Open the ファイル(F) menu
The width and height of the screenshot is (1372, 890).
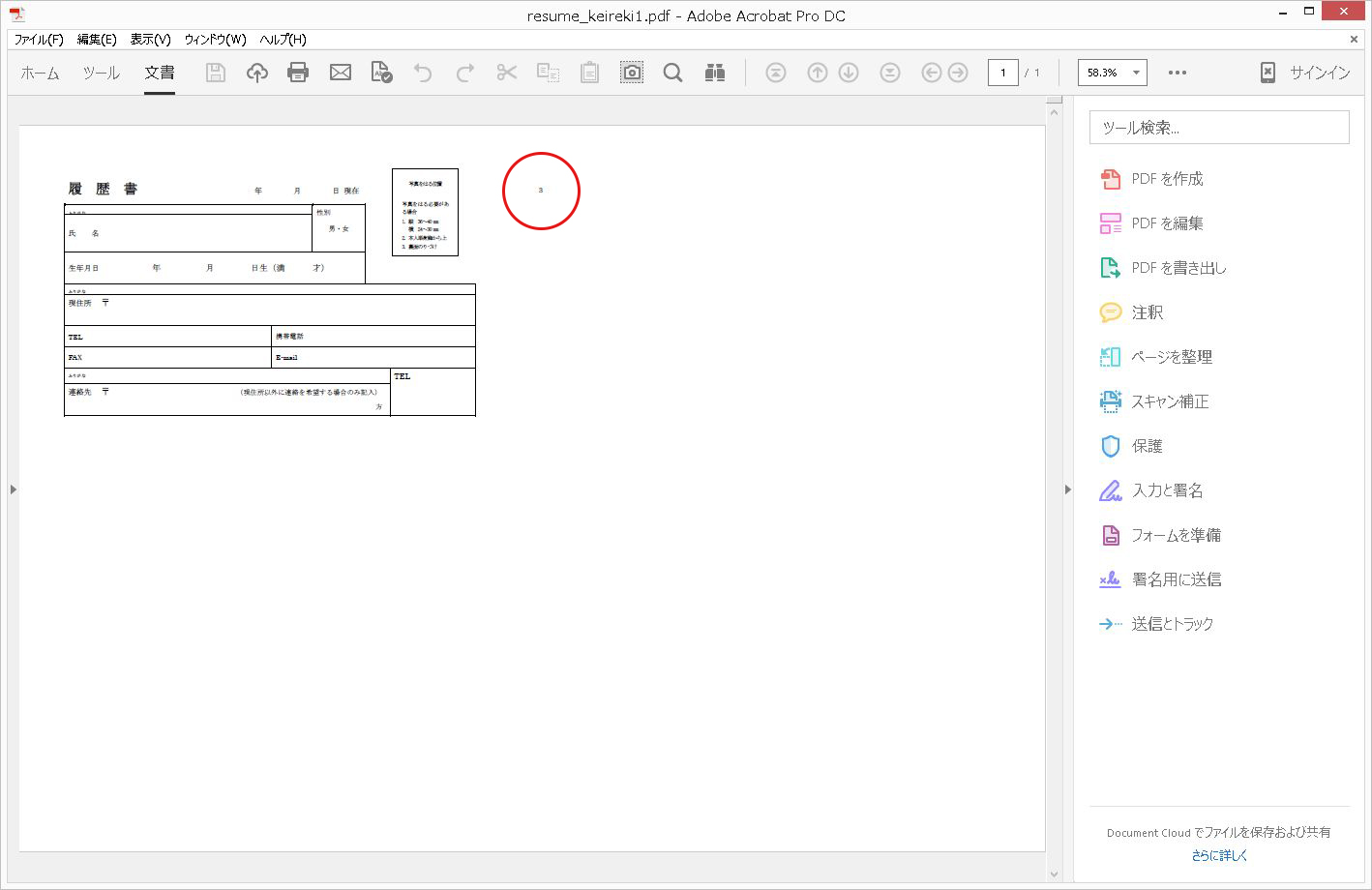(39, 40)
